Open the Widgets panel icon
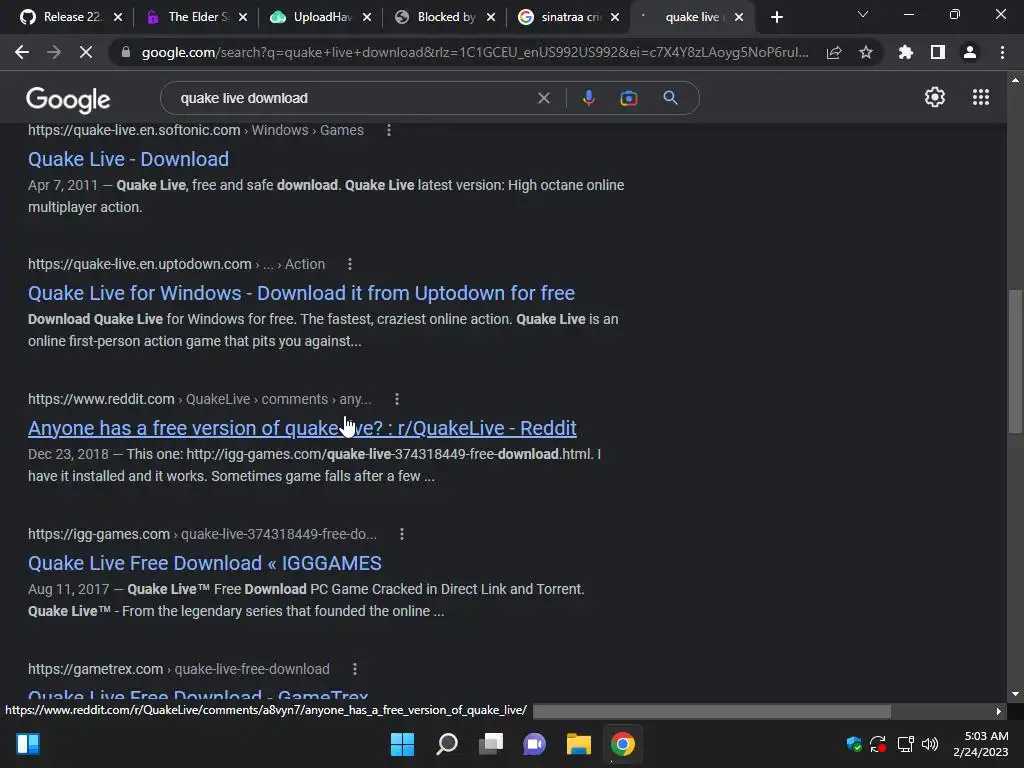The image size is (1024, 768). click(28, 744)
